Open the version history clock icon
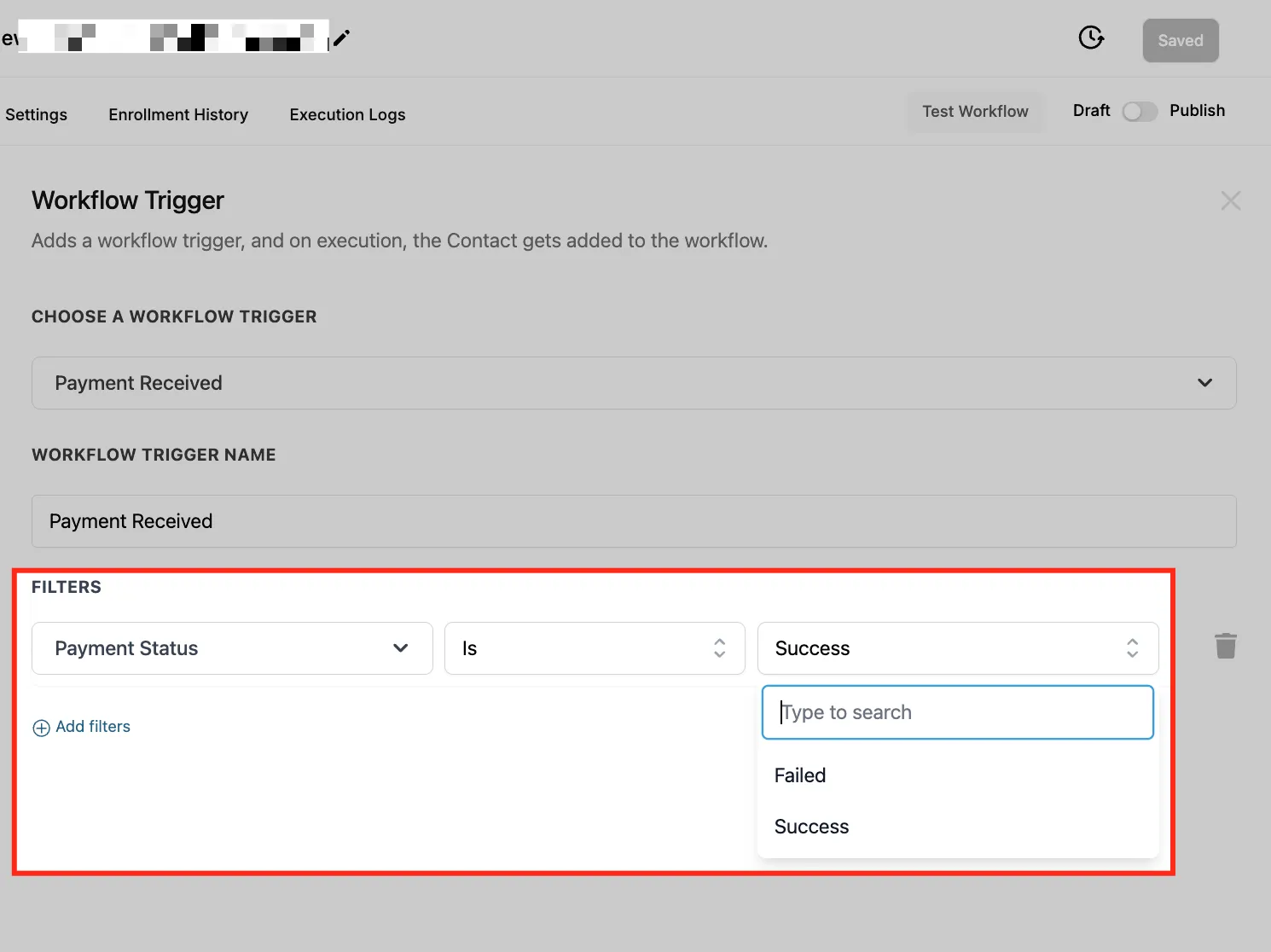1271x952 pixels. pyautogui.click(x=1091, y=38)
